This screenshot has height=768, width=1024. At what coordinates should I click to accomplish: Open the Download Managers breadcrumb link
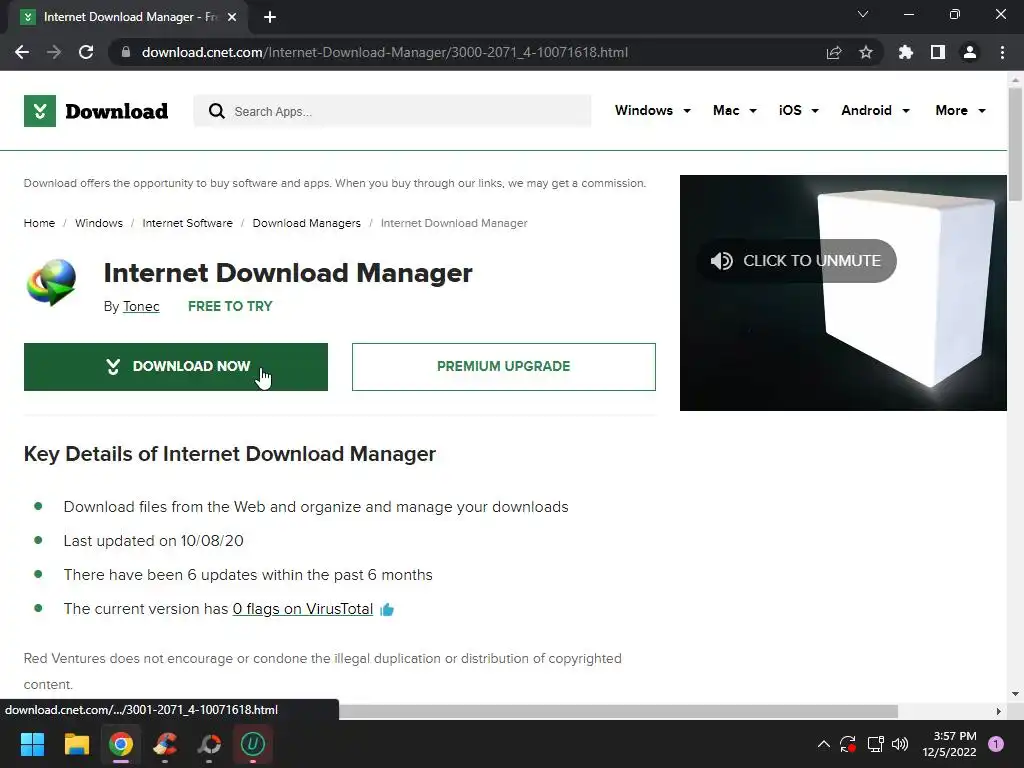point(306,223)
